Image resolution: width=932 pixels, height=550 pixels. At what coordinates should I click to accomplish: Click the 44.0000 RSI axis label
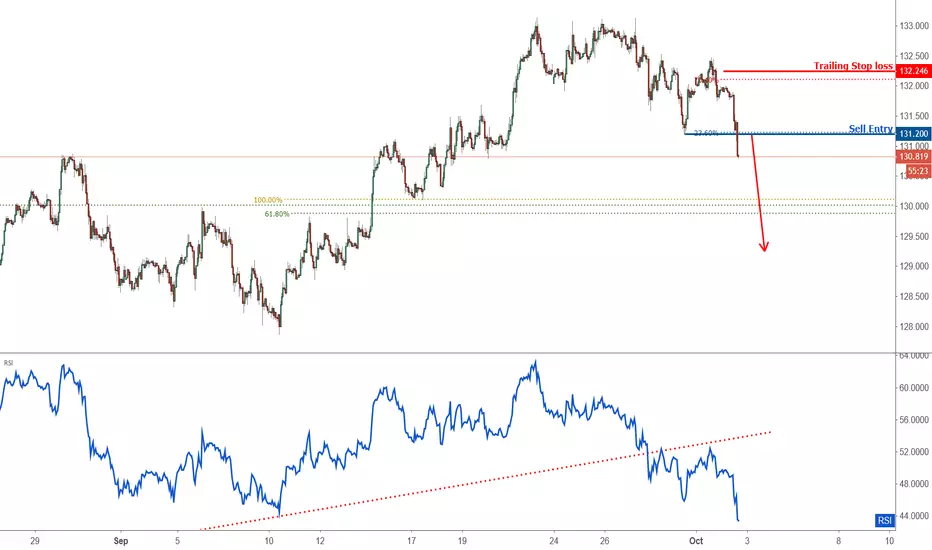tap(914, 516)
